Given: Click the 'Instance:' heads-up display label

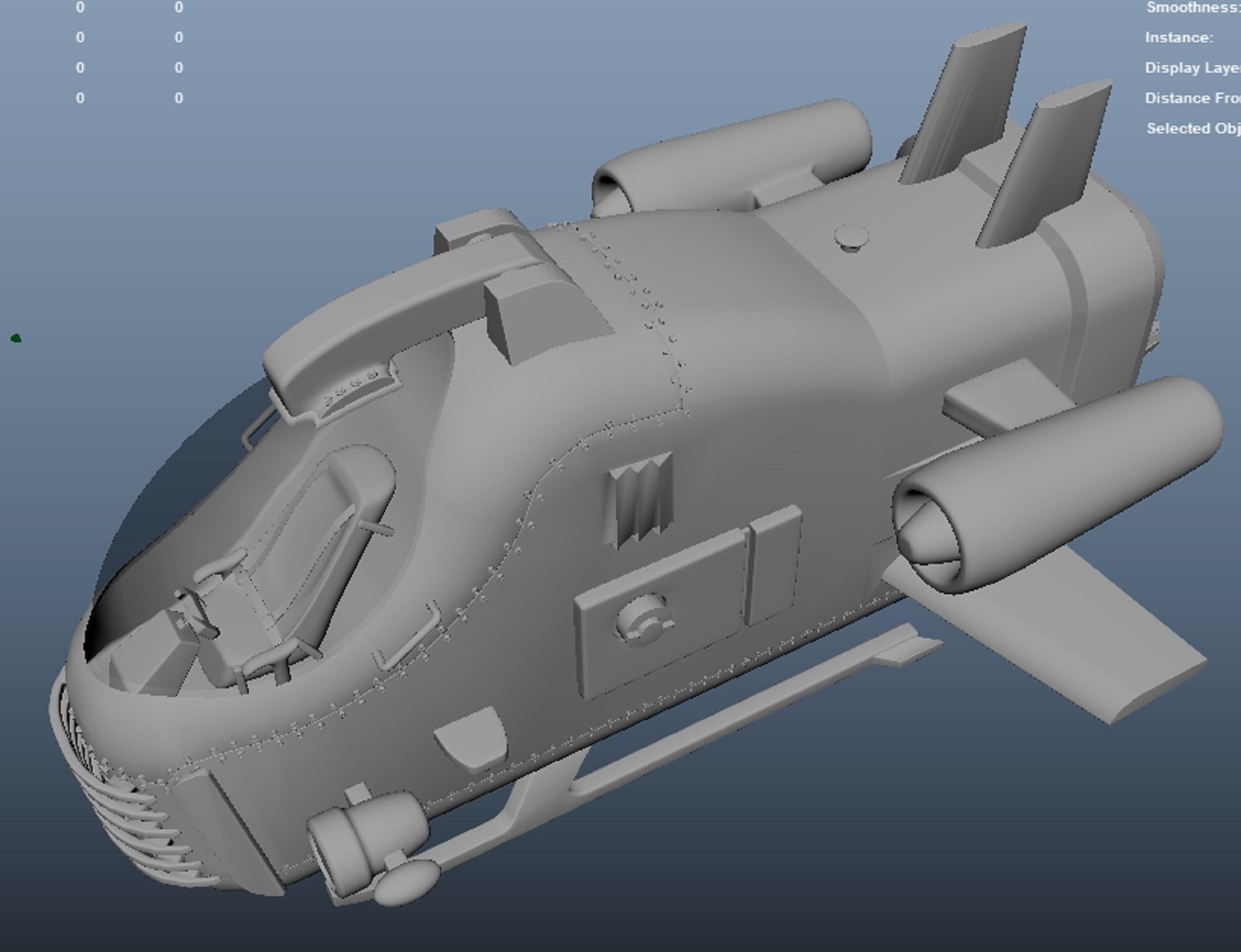Looking at the screenshot, I should pos(1179,38).
